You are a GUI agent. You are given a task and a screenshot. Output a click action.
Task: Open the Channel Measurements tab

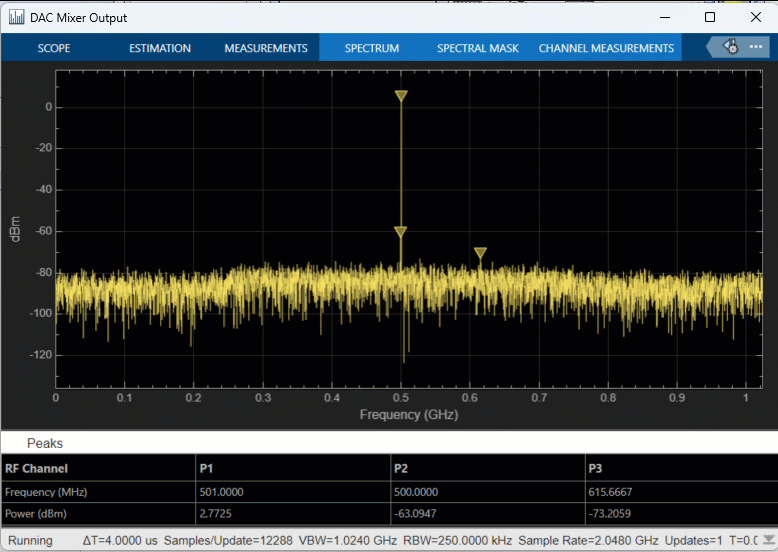[x=606, y=48]
